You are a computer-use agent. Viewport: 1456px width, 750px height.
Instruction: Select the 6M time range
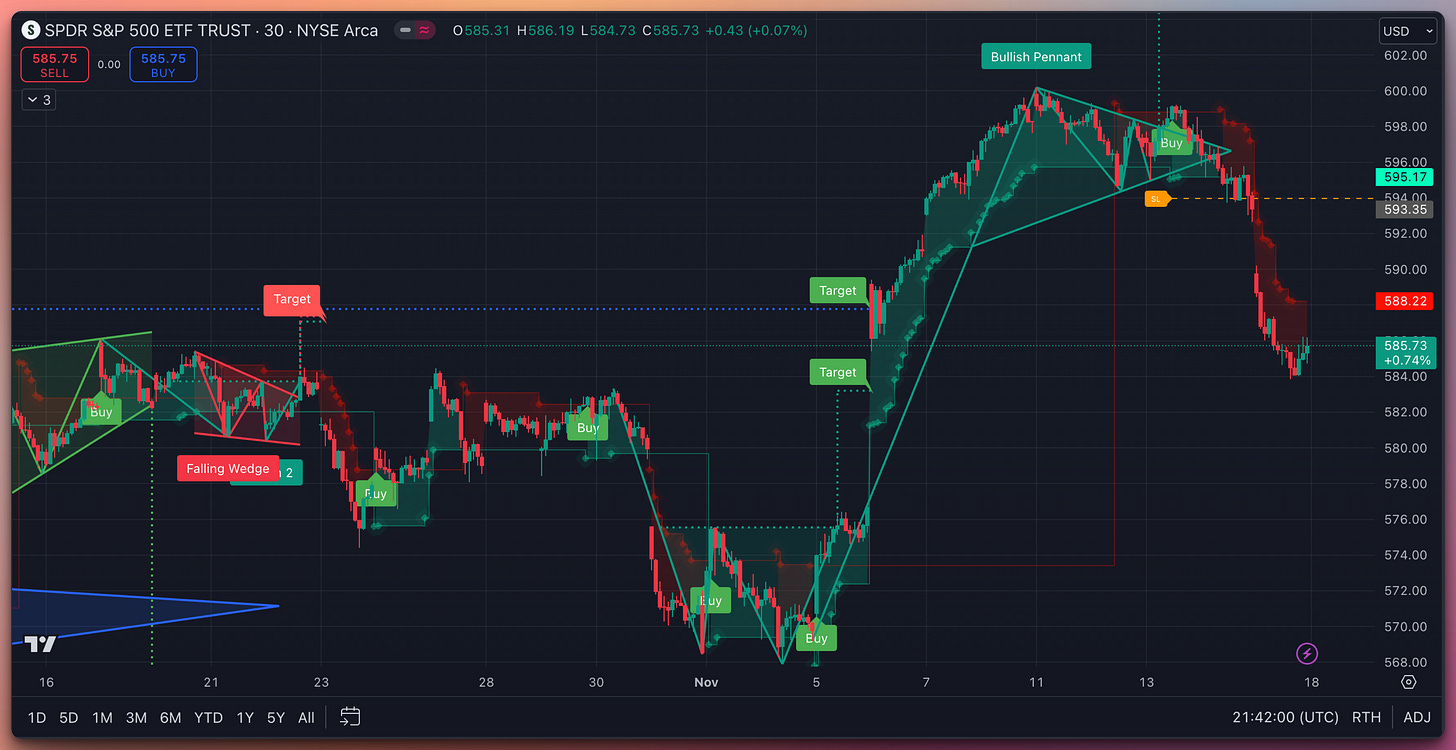(x=170, y=717)
